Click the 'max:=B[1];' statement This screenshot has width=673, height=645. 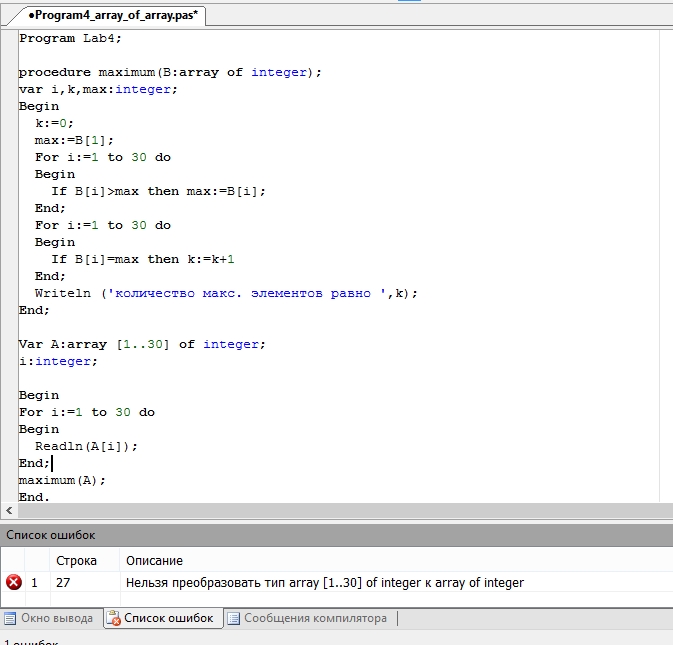pos(74,140)
